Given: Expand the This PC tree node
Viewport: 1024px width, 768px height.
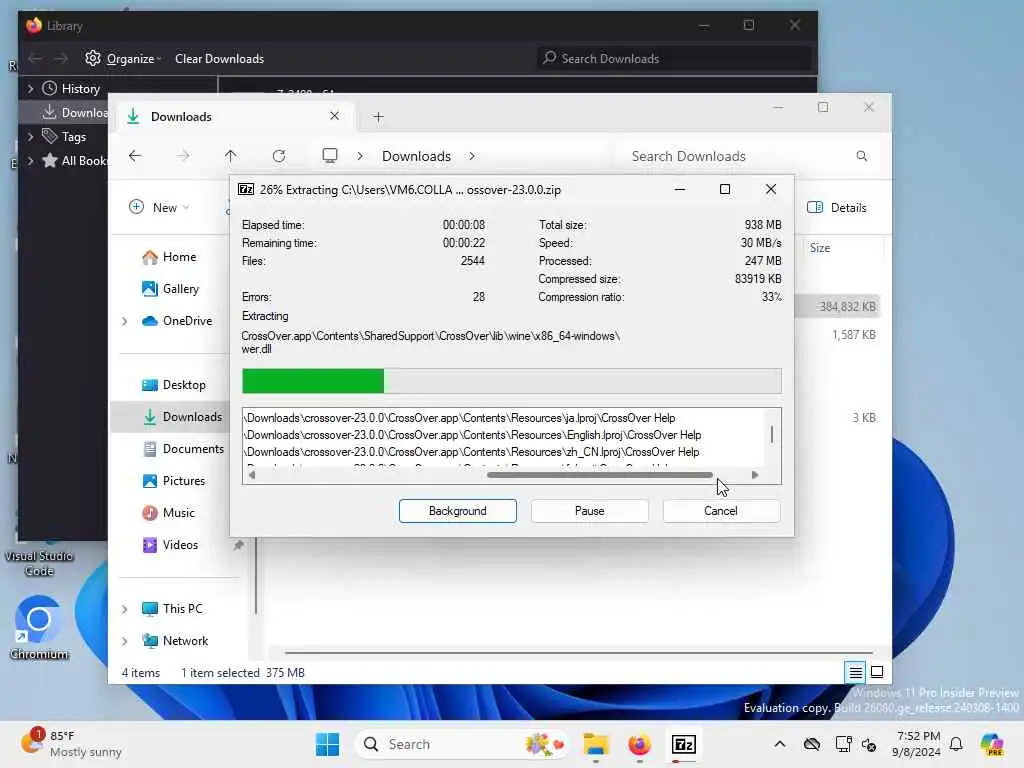Looking at the screenshot, I should [x=125, y=609].
